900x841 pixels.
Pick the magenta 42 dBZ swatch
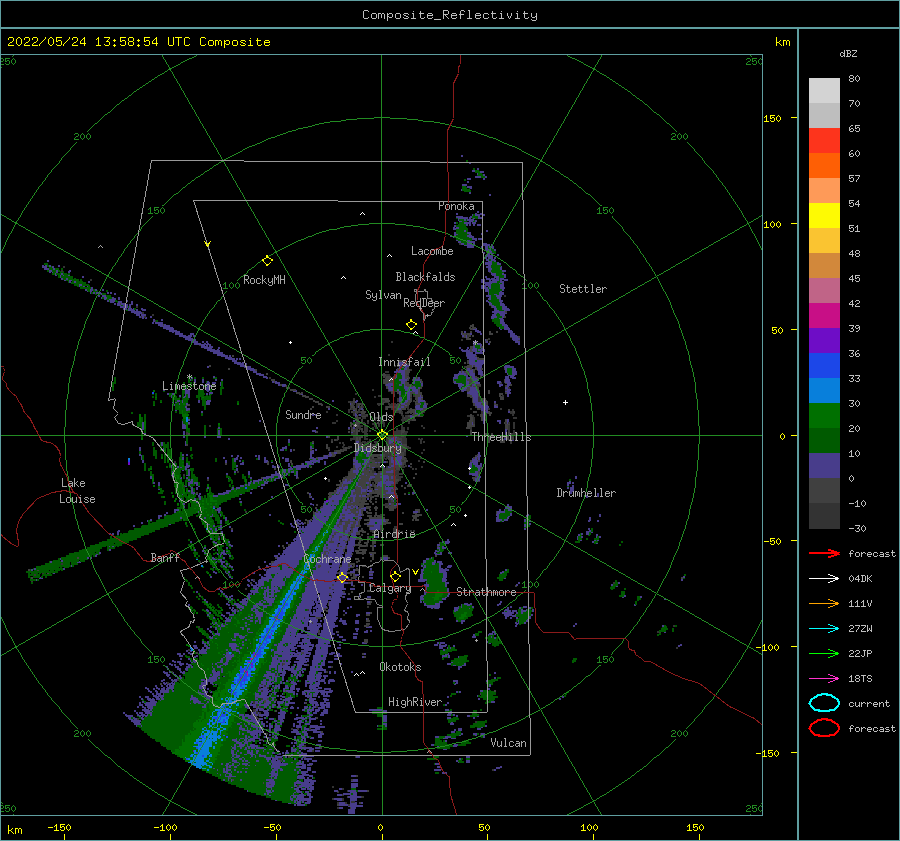point(824,315)
